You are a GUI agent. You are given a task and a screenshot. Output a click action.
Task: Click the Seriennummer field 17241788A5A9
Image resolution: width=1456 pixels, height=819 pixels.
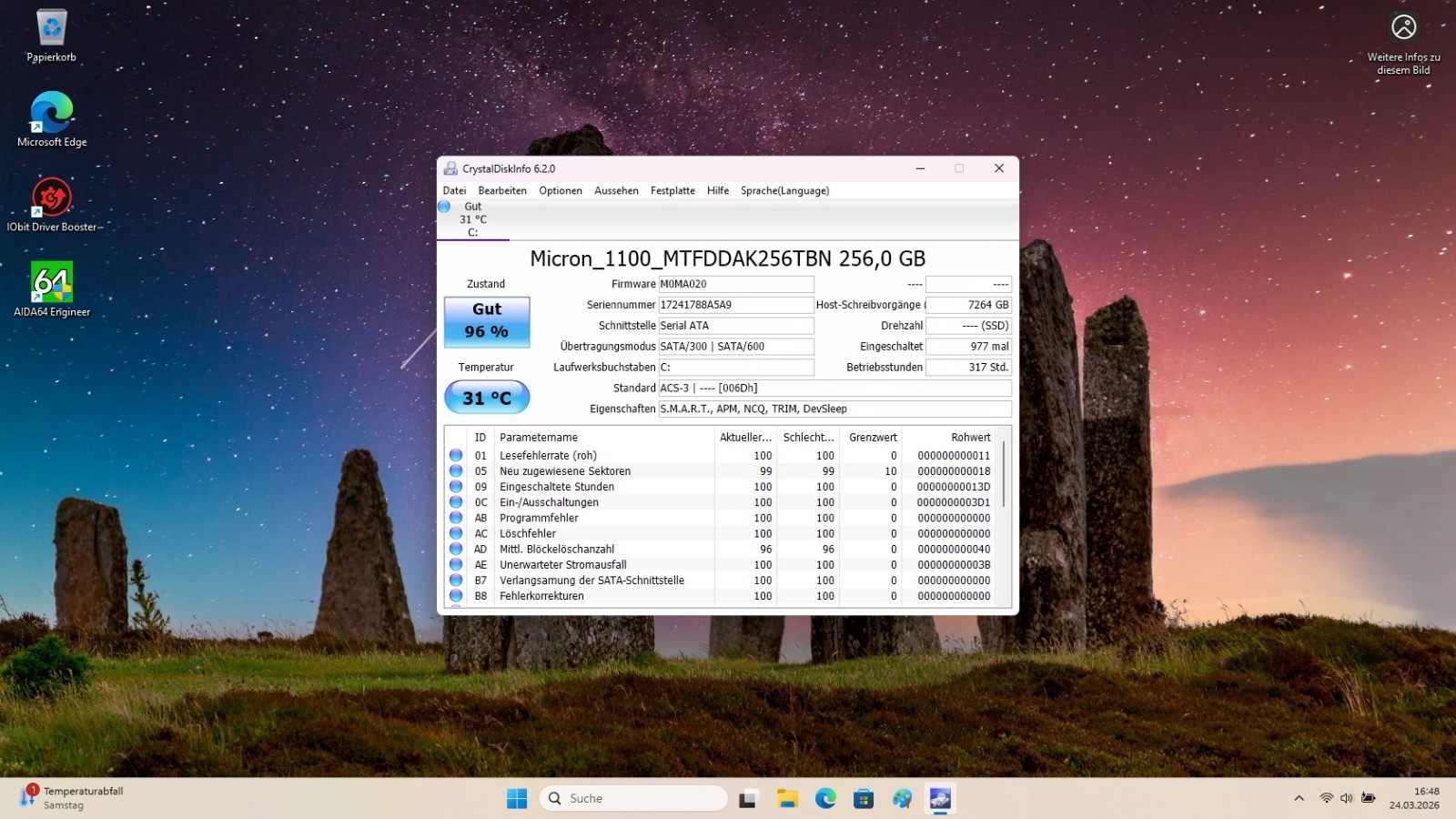pos(735,305)
